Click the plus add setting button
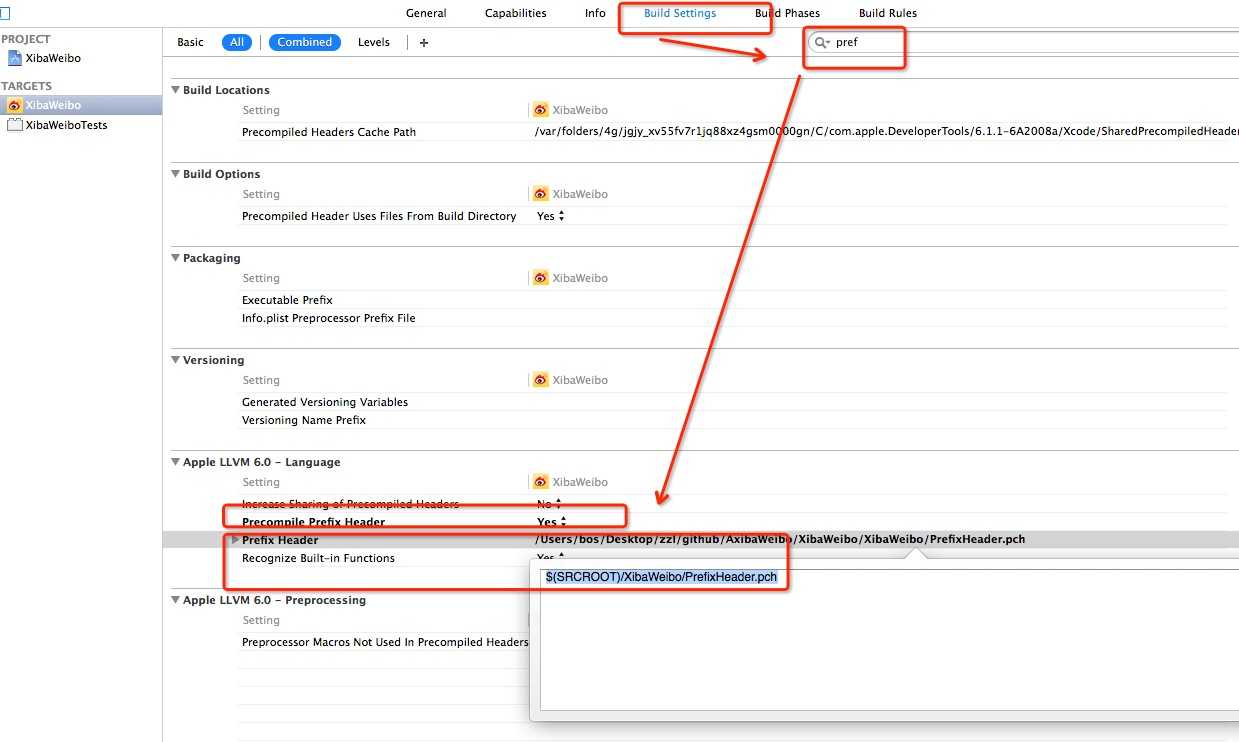This screenshot has width=1239, height=742. [424, 42]
